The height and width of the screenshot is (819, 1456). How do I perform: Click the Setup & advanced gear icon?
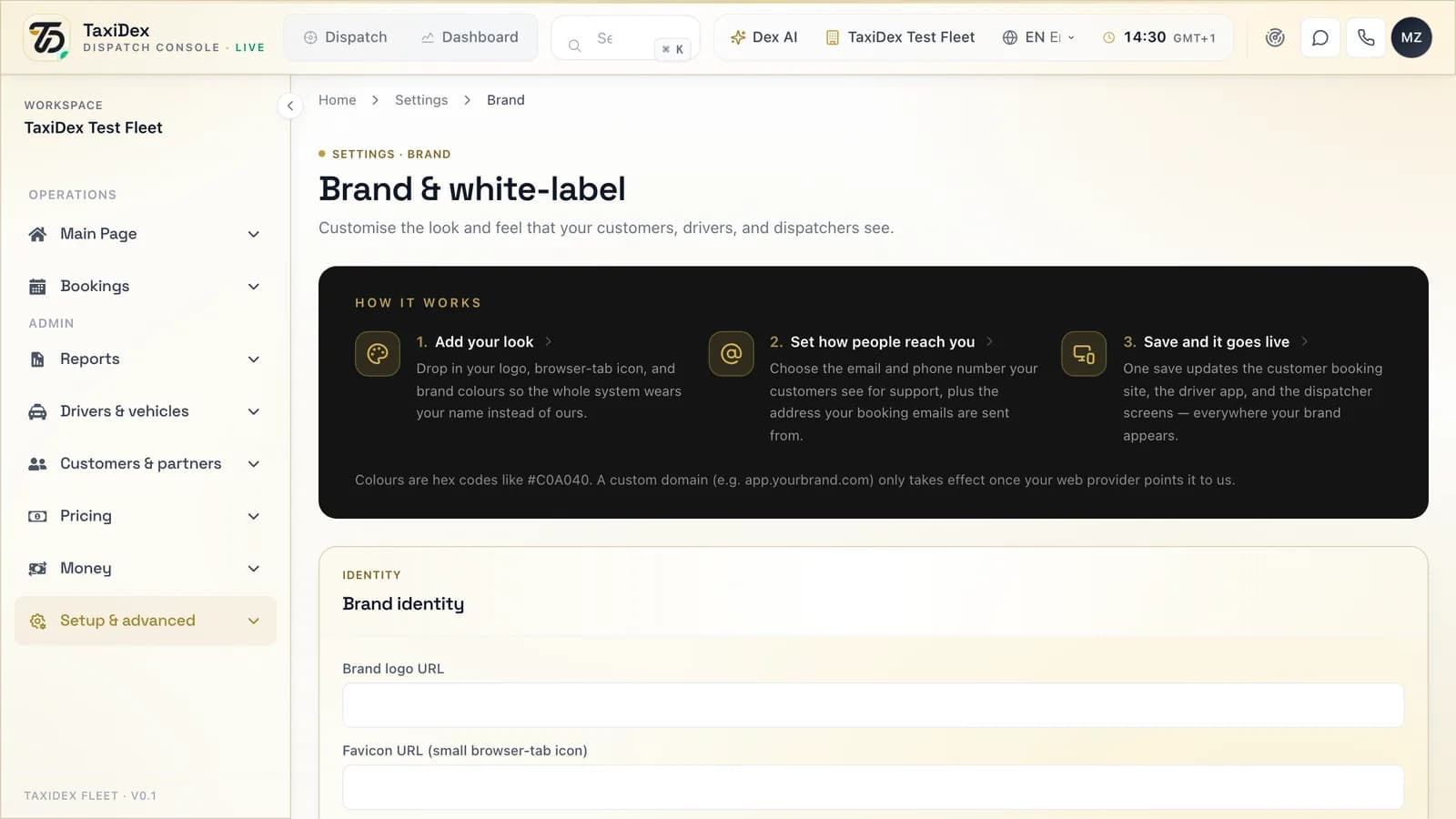coord(37,622)
